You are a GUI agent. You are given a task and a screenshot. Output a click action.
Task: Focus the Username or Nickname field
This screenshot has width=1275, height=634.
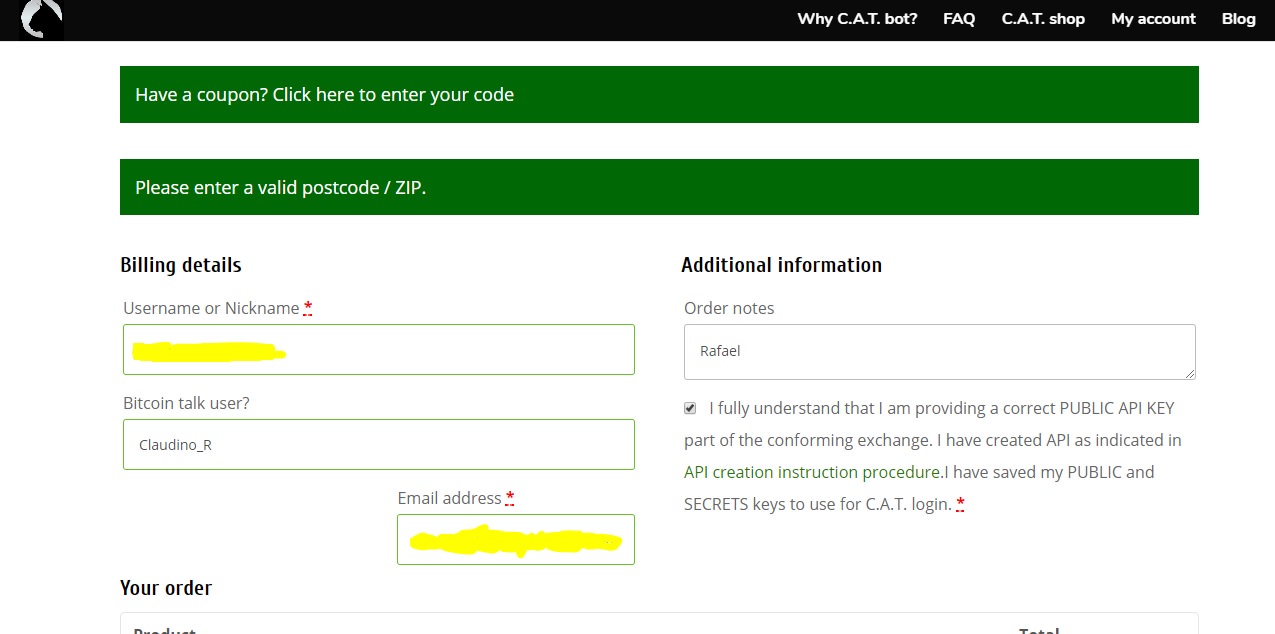click(379, 349)
